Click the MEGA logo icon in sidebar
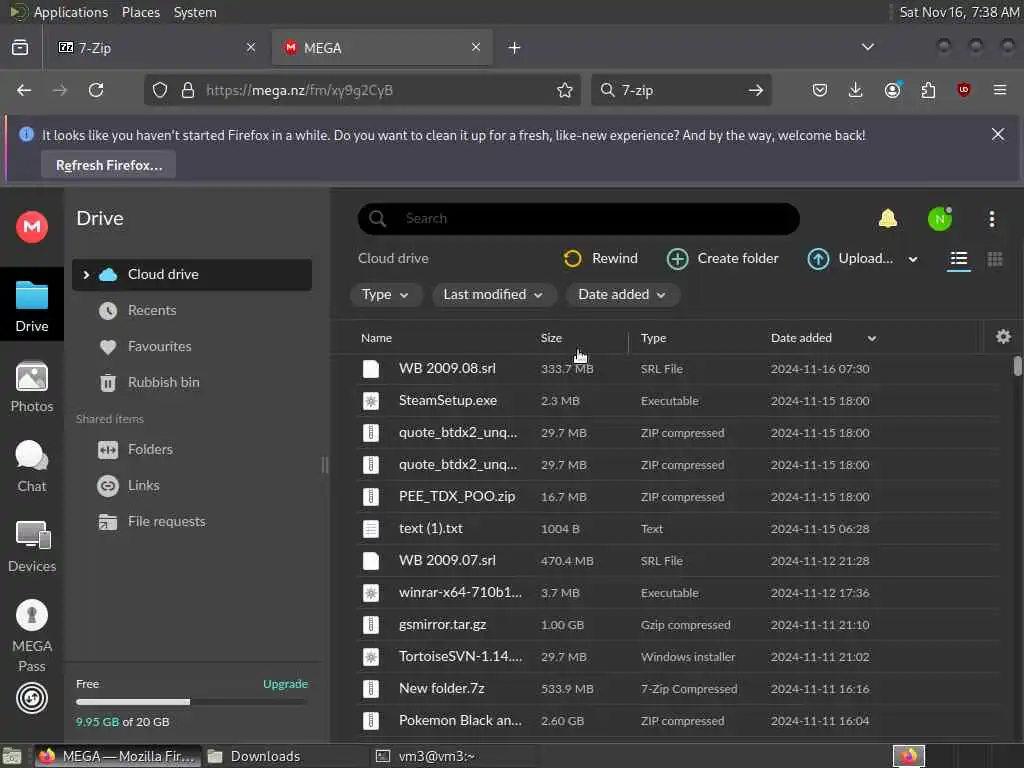 (31, 227)
